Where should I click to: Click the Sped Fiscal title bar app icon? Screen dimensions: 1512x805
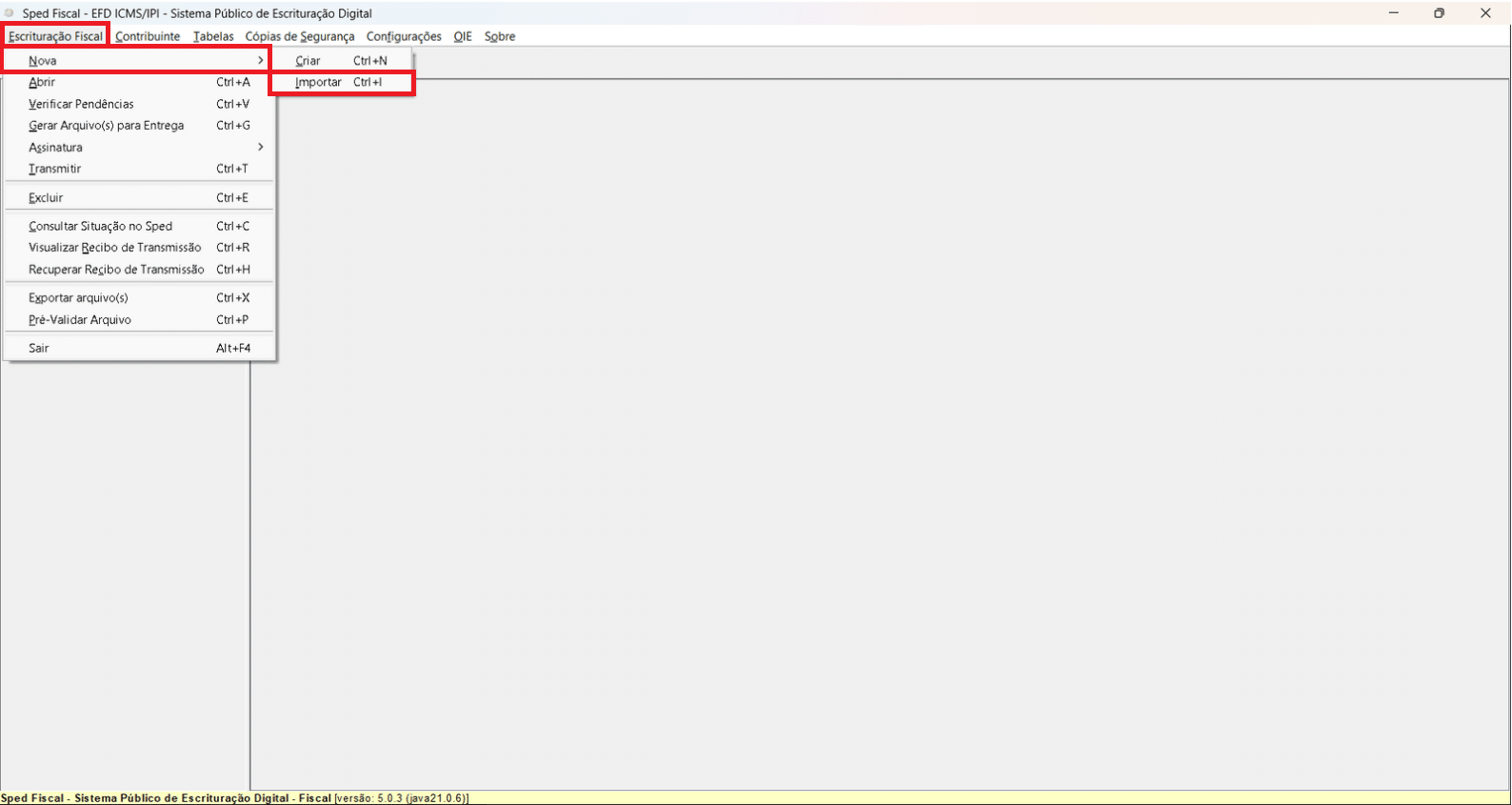[10, 13]
